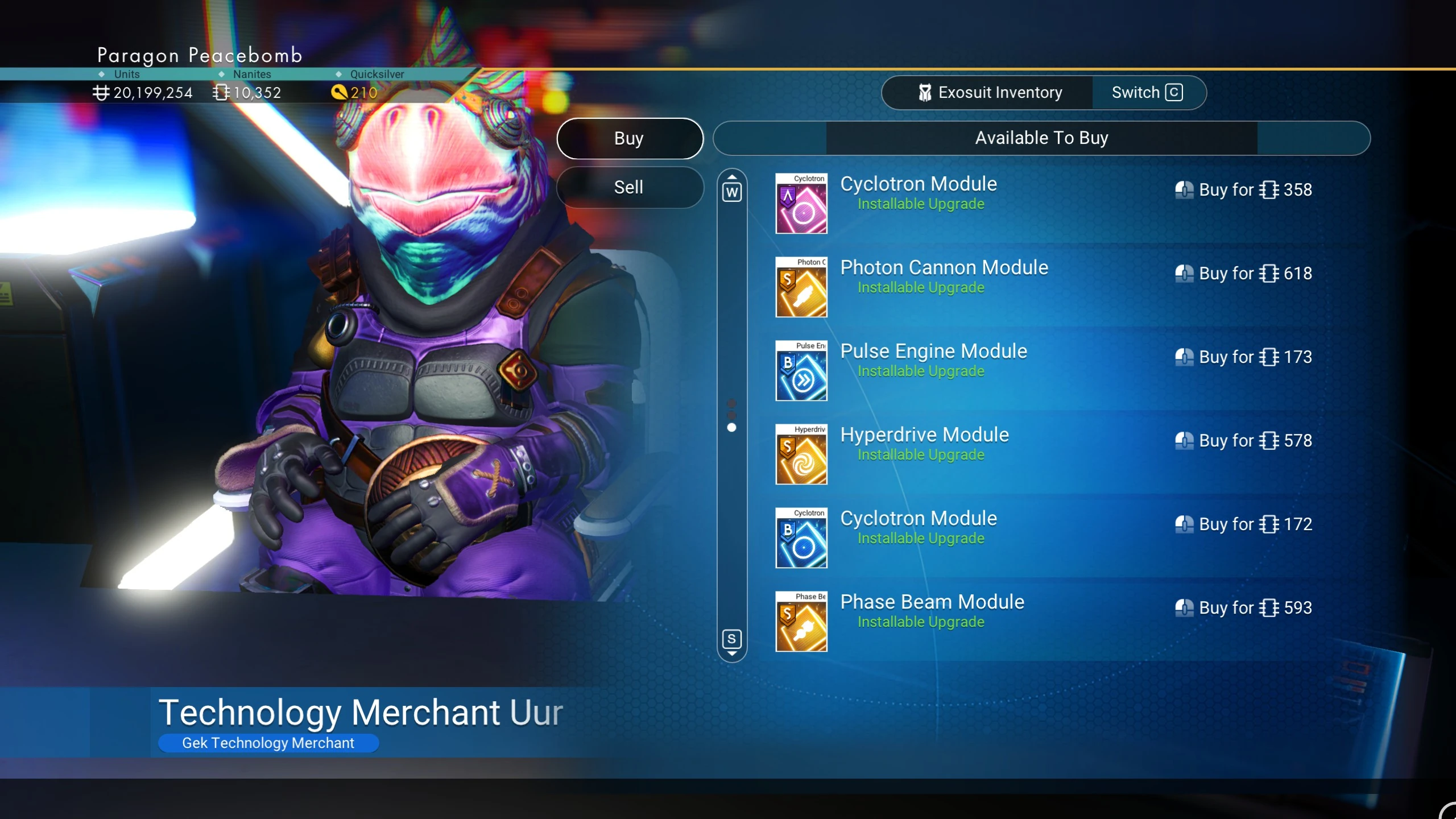Select the Pulse Engine Module icon

point(801,370)
